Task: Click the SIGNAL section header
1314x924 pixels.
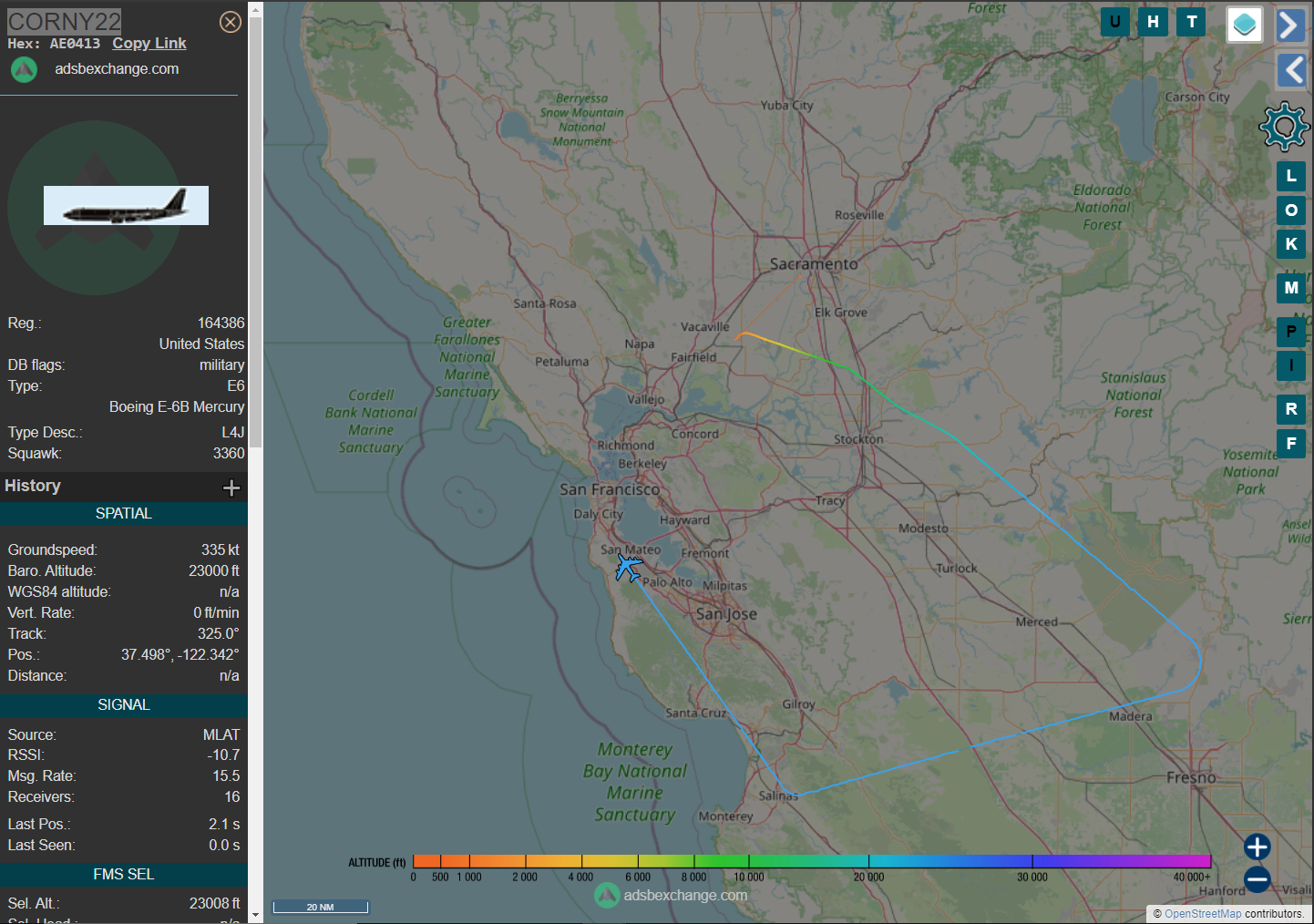Action: click(x=124, y=705)
